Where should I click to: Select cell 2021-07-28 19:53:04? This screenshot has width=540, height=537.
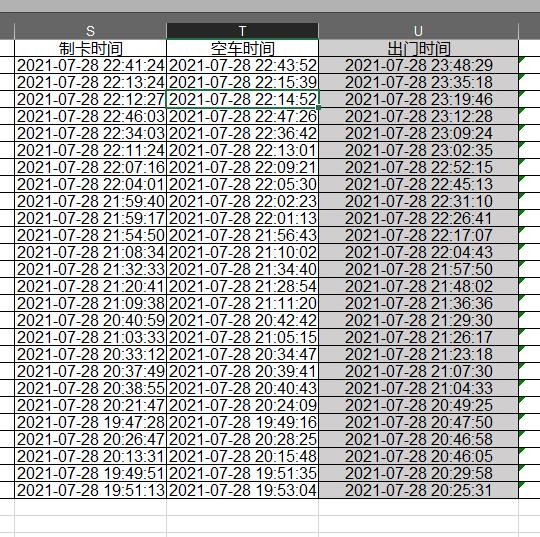242,490
